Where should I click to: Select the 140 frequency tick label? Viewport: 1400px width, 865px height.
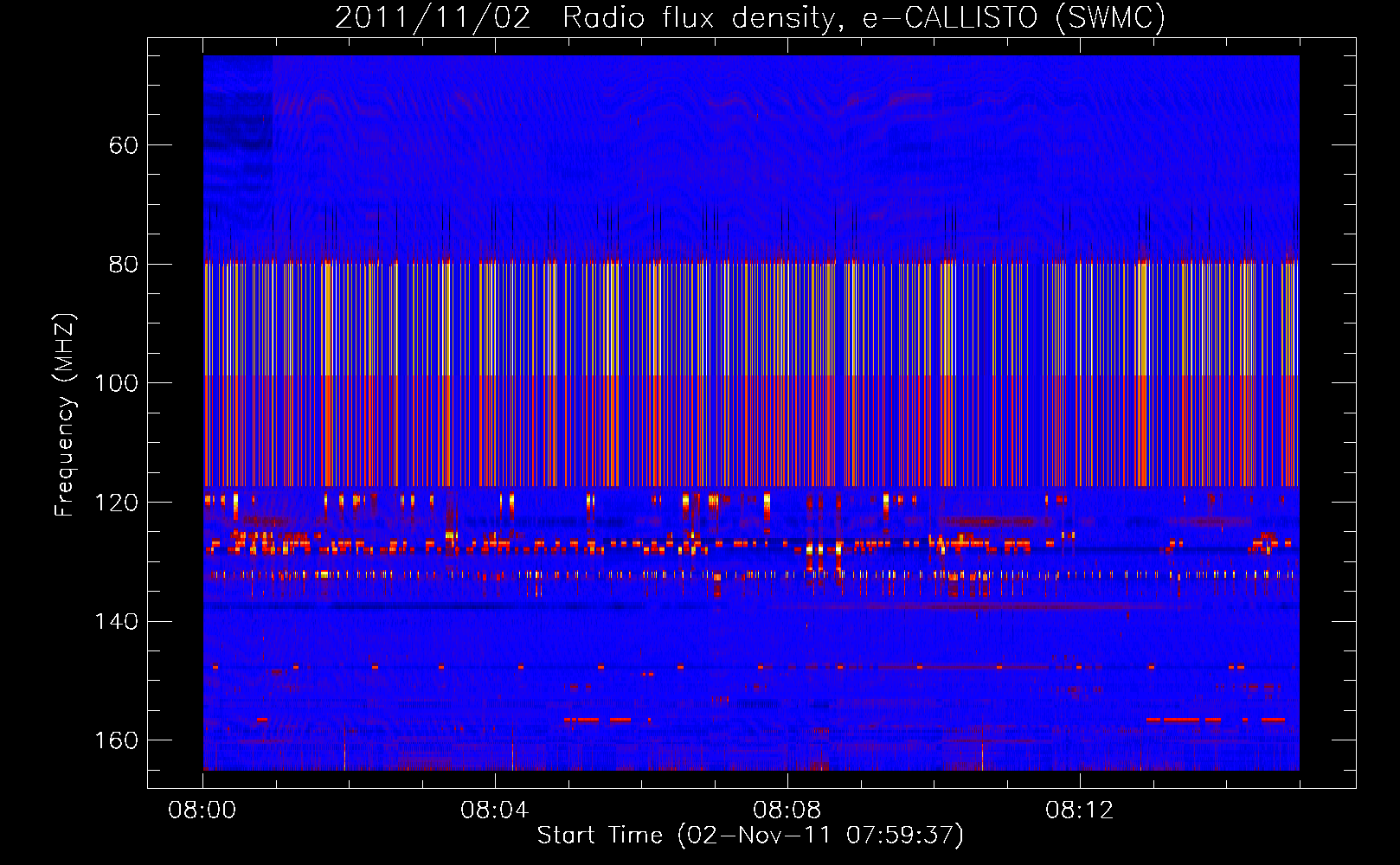116,621
